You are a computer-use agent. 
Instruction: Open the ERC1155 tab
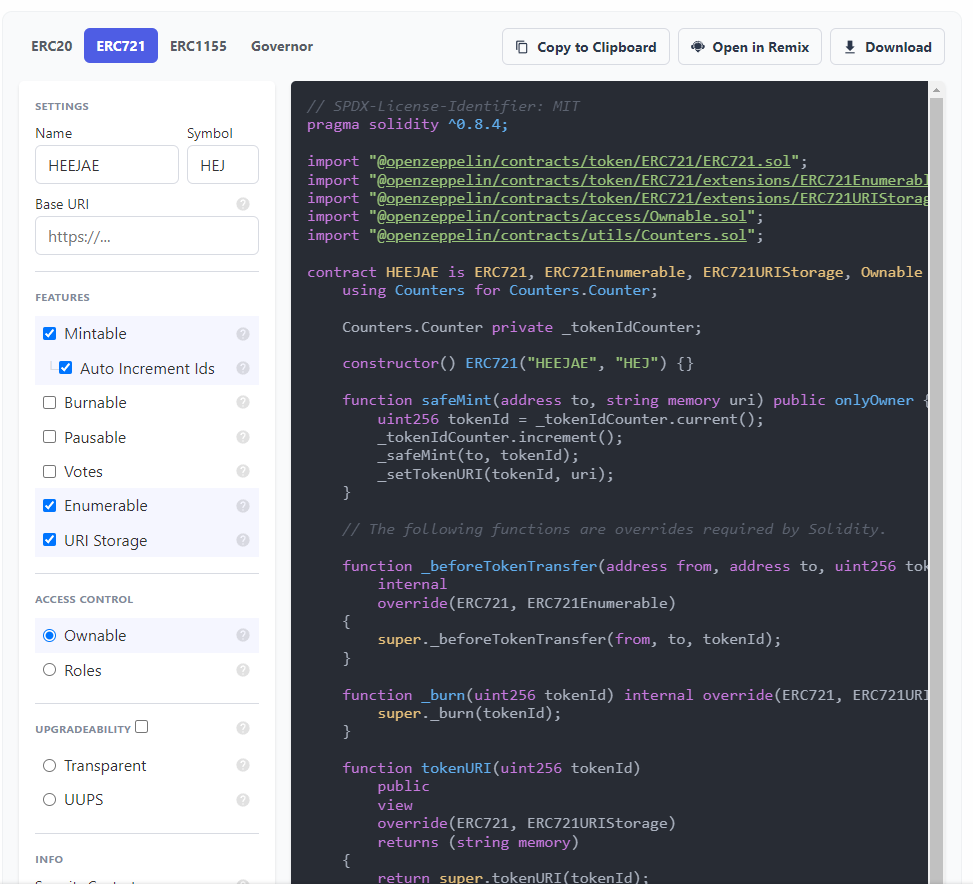199,47
